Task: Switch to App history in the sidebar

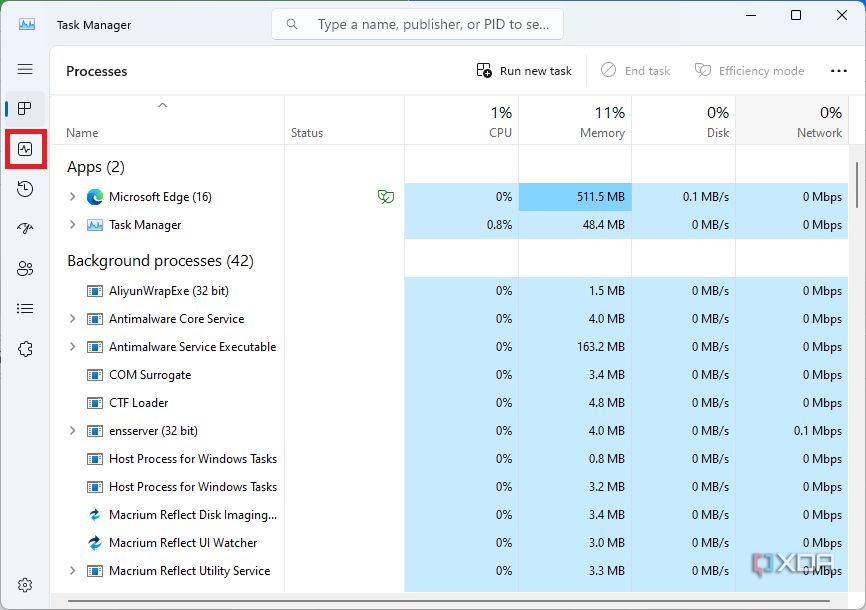Action: [25, 188]
